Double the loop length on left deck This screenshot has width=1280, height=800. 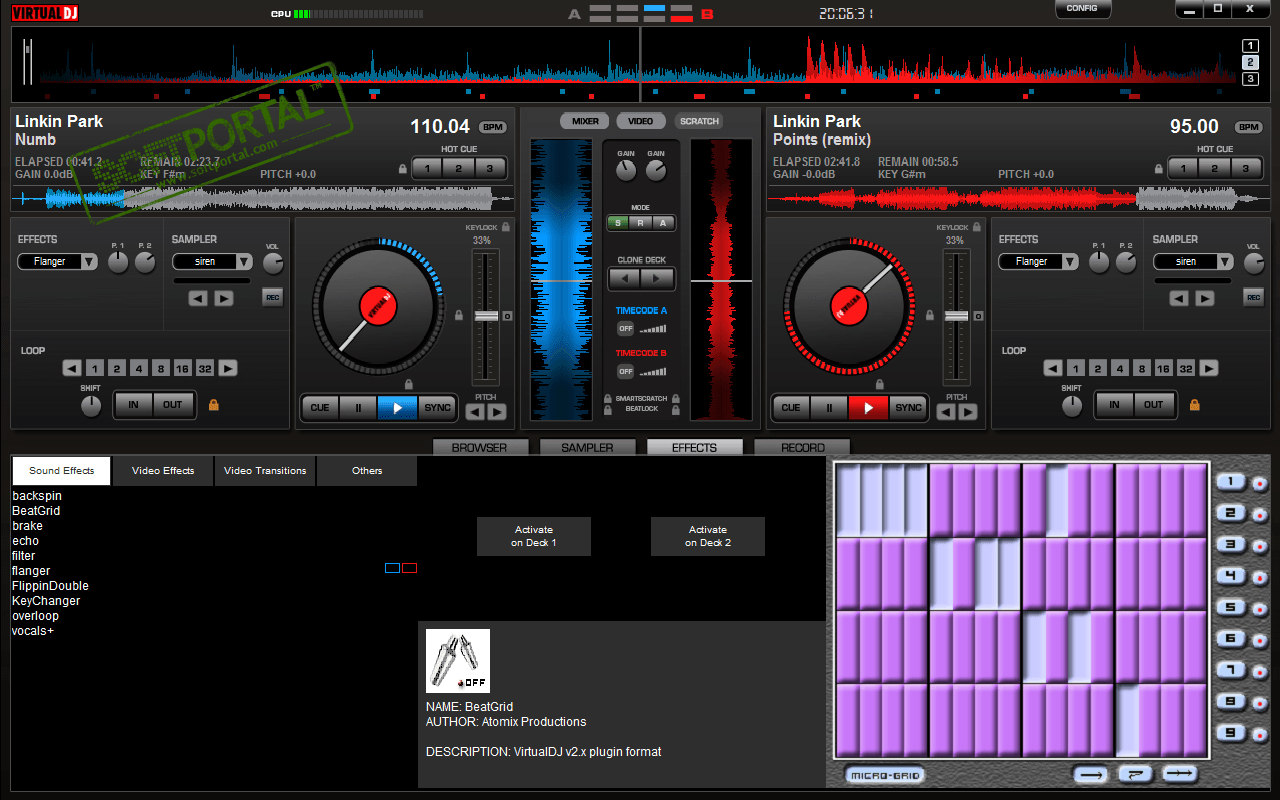[229, 368]
